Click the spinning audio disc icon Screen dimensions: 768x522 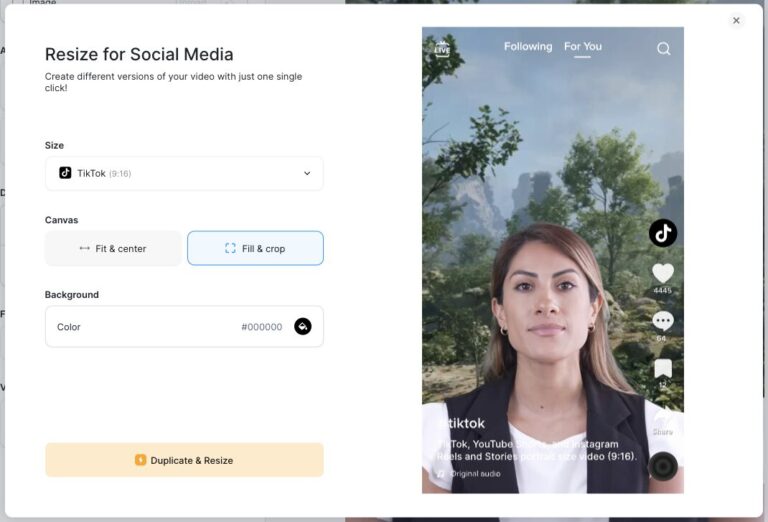662,466
